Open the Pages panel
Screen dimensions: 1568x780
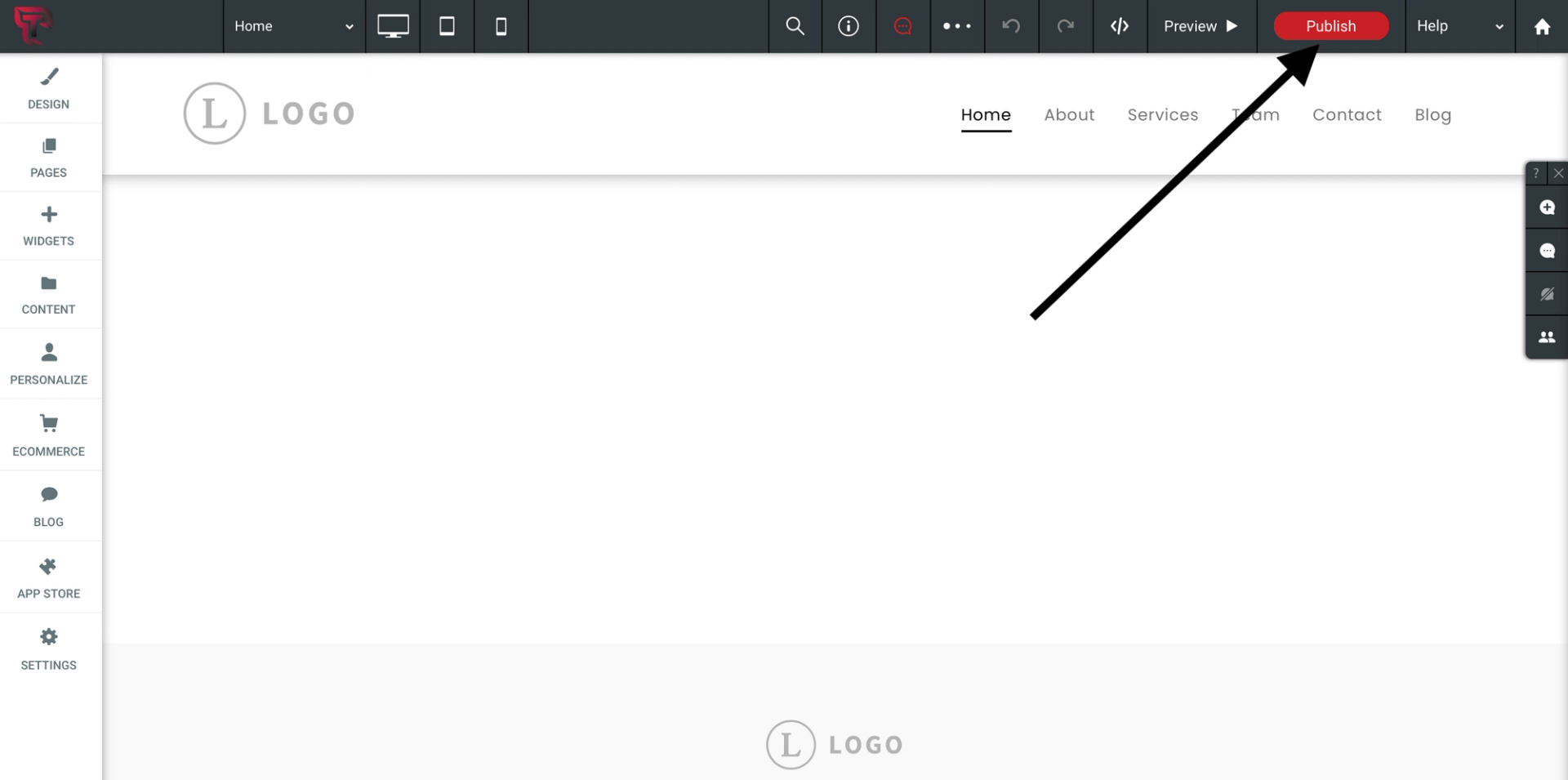click(49, 158)
